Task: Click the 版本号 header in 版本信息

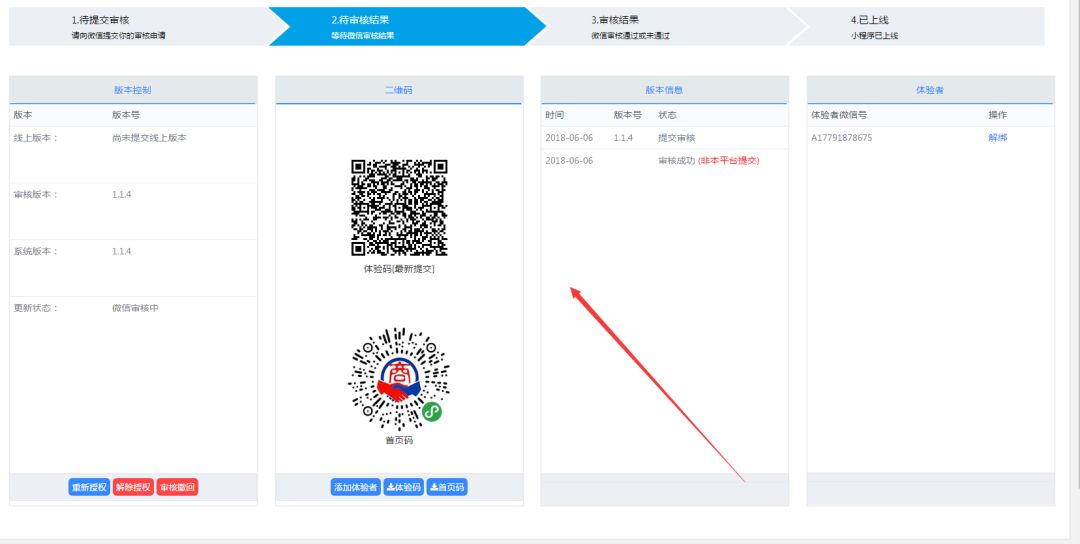Action: click(x=627, y=115)
